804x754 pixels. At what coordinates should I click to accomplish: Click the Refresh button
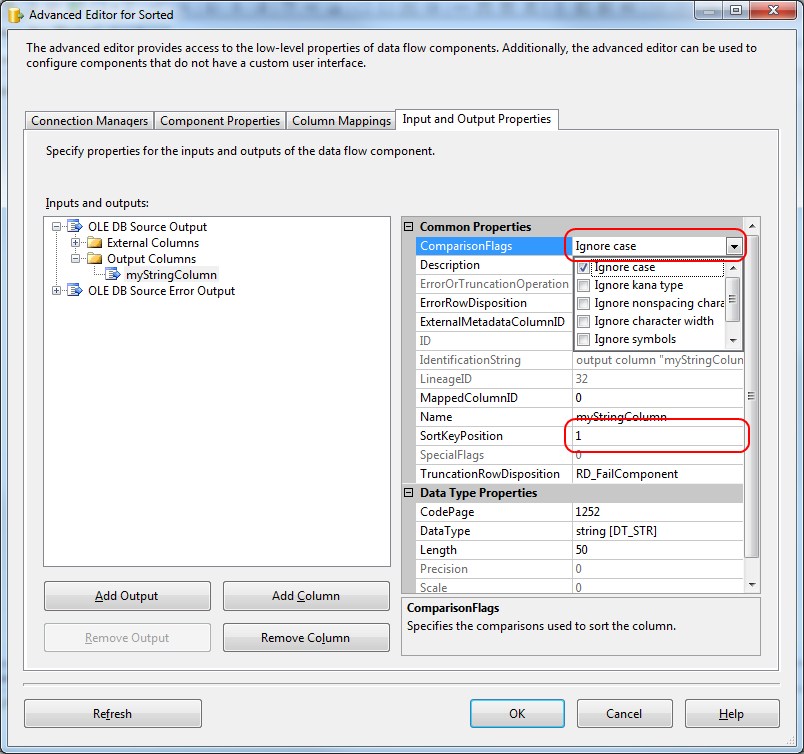coord(112,713)
